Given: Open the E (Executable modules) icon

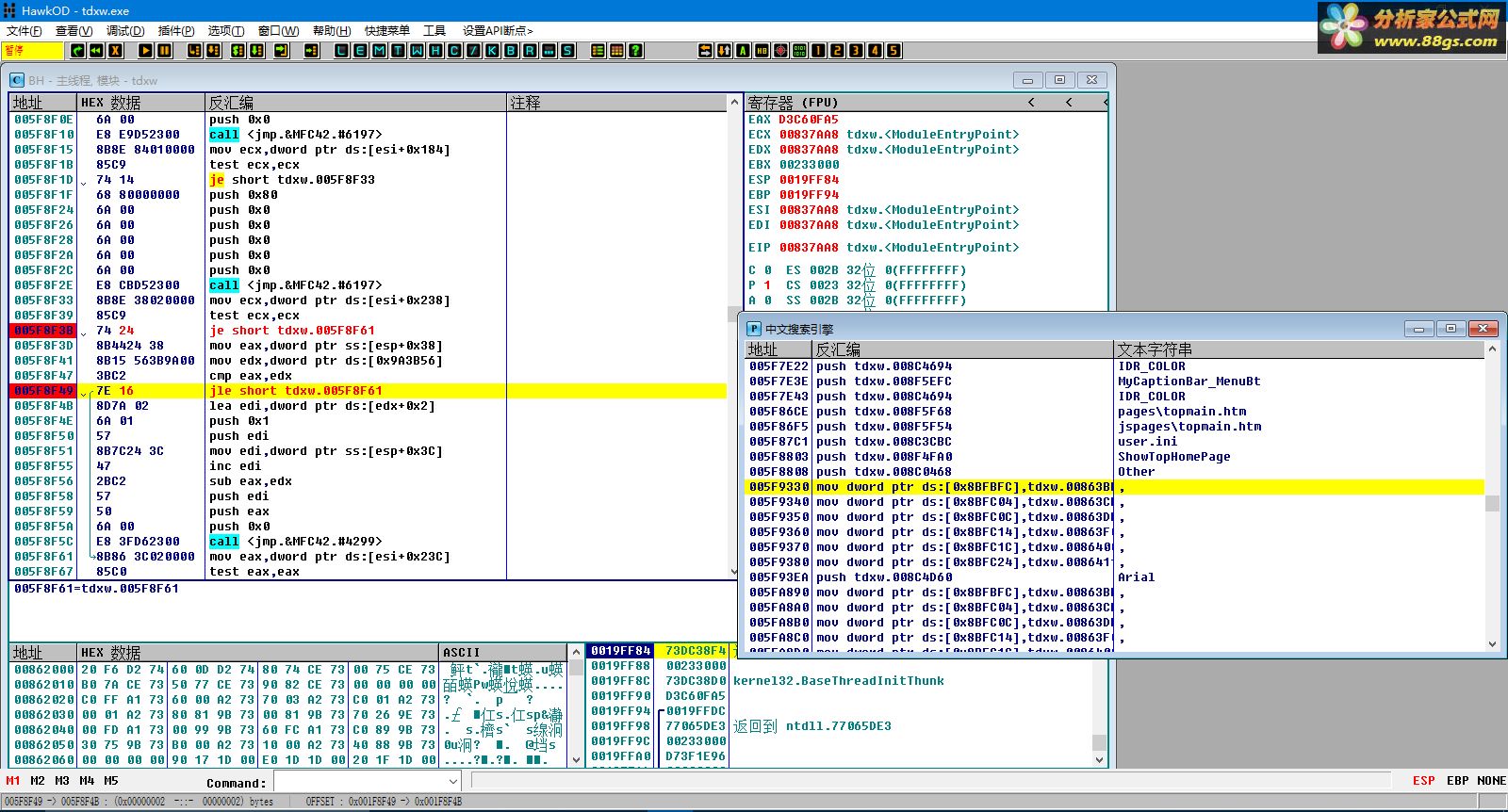Looking at the screenshot, I should point(360,51).
